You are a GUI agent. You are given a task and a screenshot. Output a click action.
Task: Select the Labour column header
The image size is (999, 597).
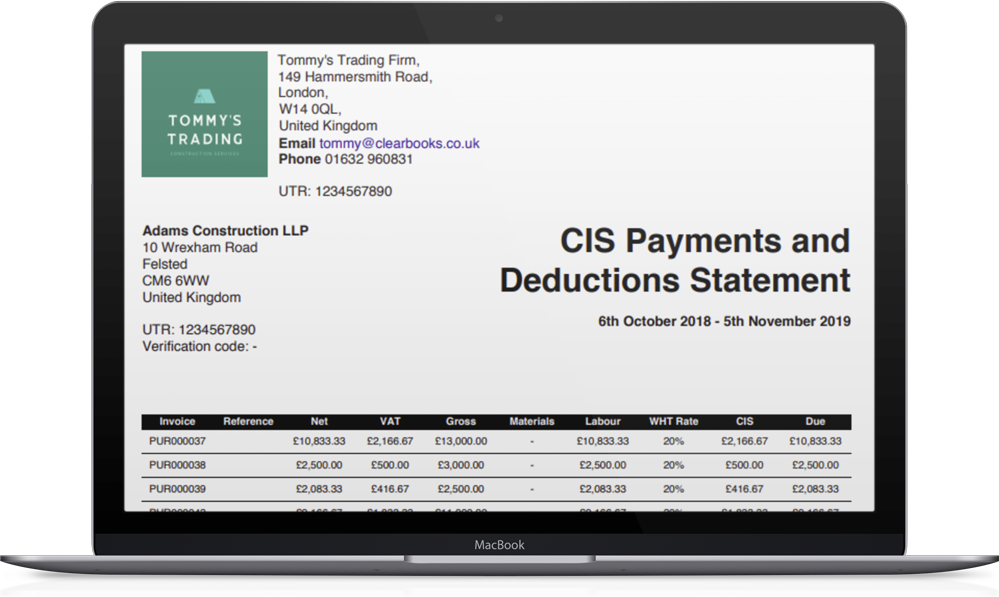point(604,421)
